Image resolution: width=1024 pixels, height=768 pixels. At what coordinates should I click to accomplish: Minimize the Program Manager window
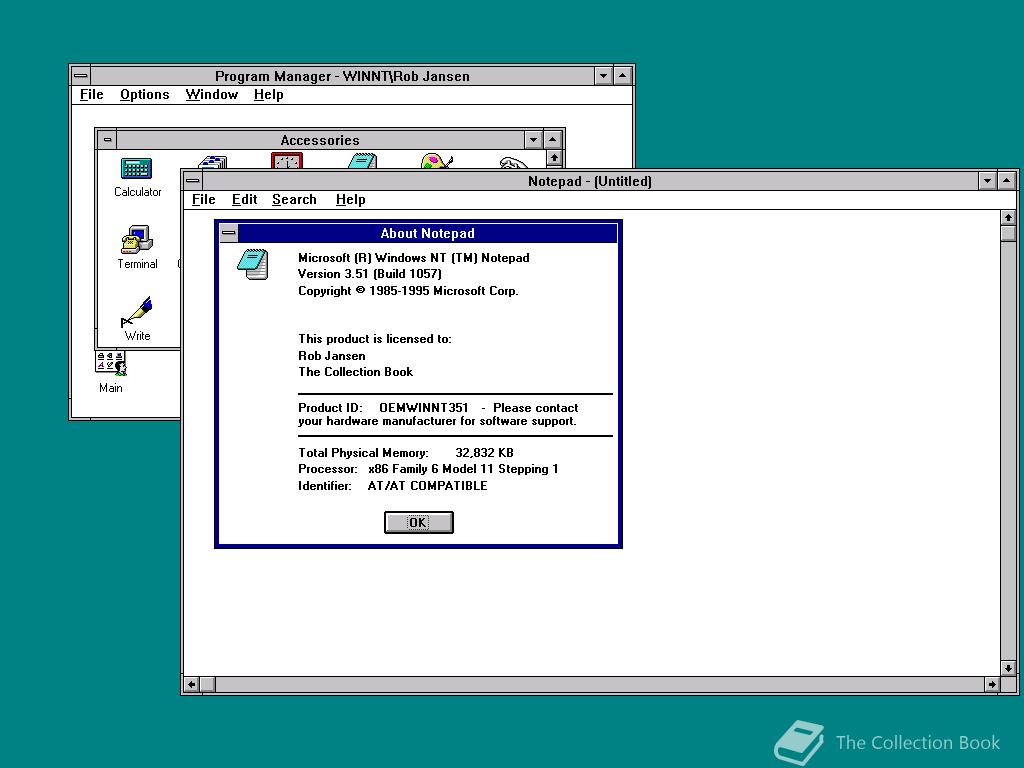(x=603, y=76)
